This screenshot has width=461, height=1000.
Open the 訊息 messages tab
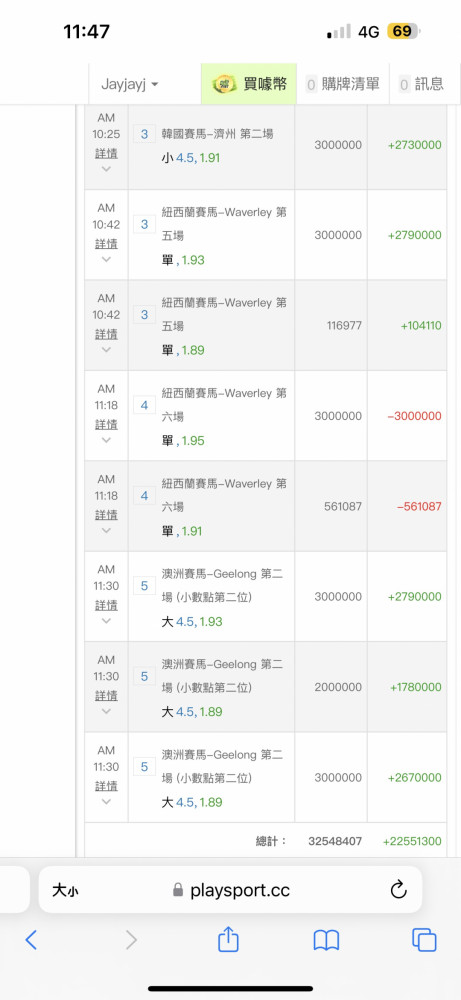point(421,84)
